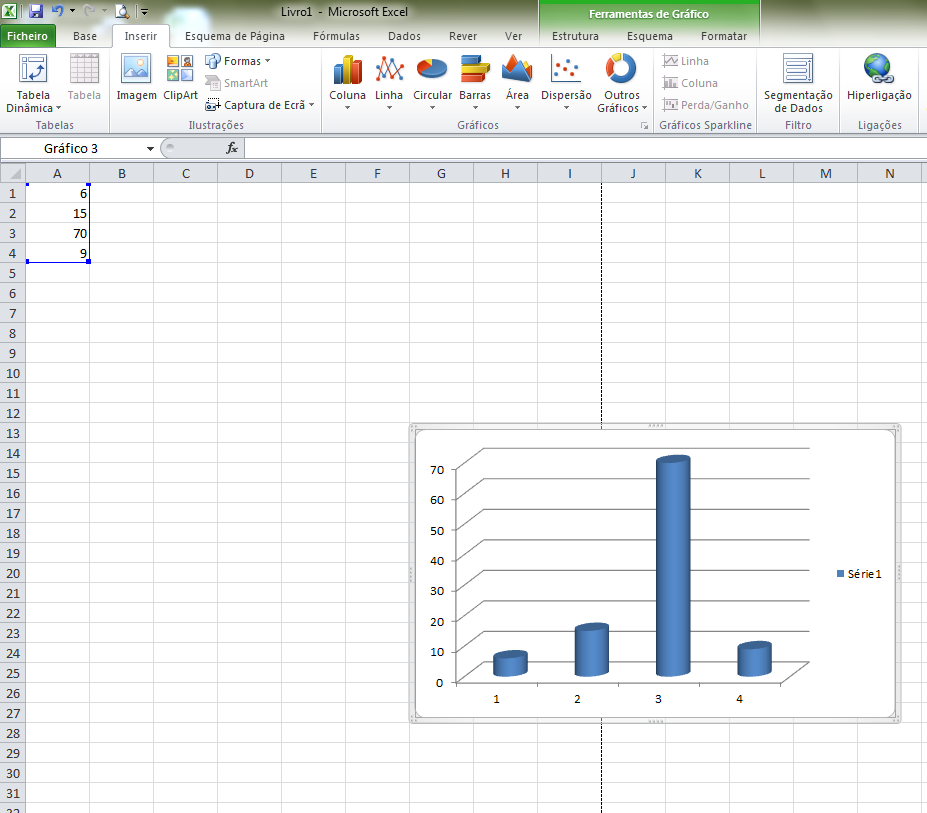
Task: Select the tallest cylinder bar for category 3
Action: [x=673, y=566]
